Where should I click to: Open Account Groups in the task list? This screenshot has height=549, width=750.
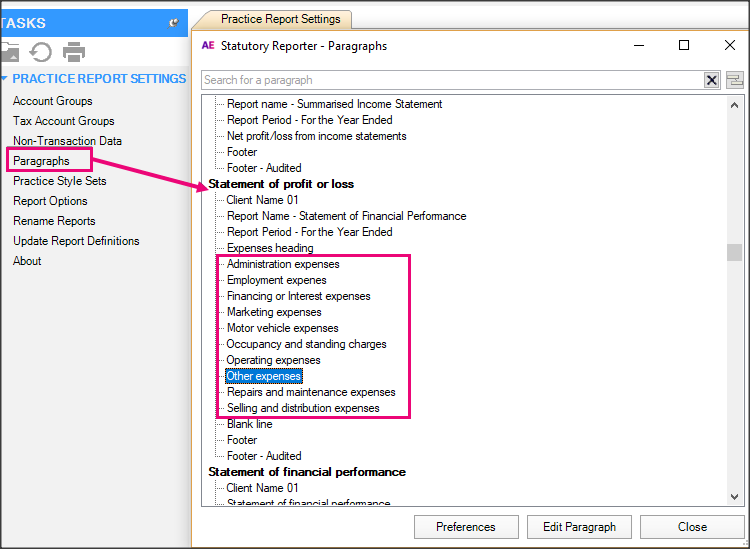52,101
